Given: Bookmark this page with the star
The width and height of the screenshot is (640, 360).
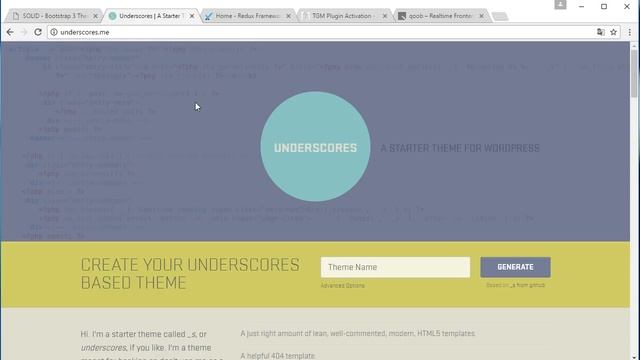Looking at the screenshot, I should [x=613, y=32].
